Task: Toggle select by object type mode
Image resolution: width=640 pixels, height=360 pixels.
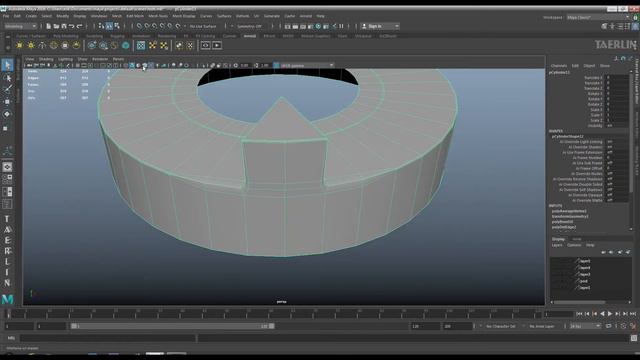Action: [109, 26]
